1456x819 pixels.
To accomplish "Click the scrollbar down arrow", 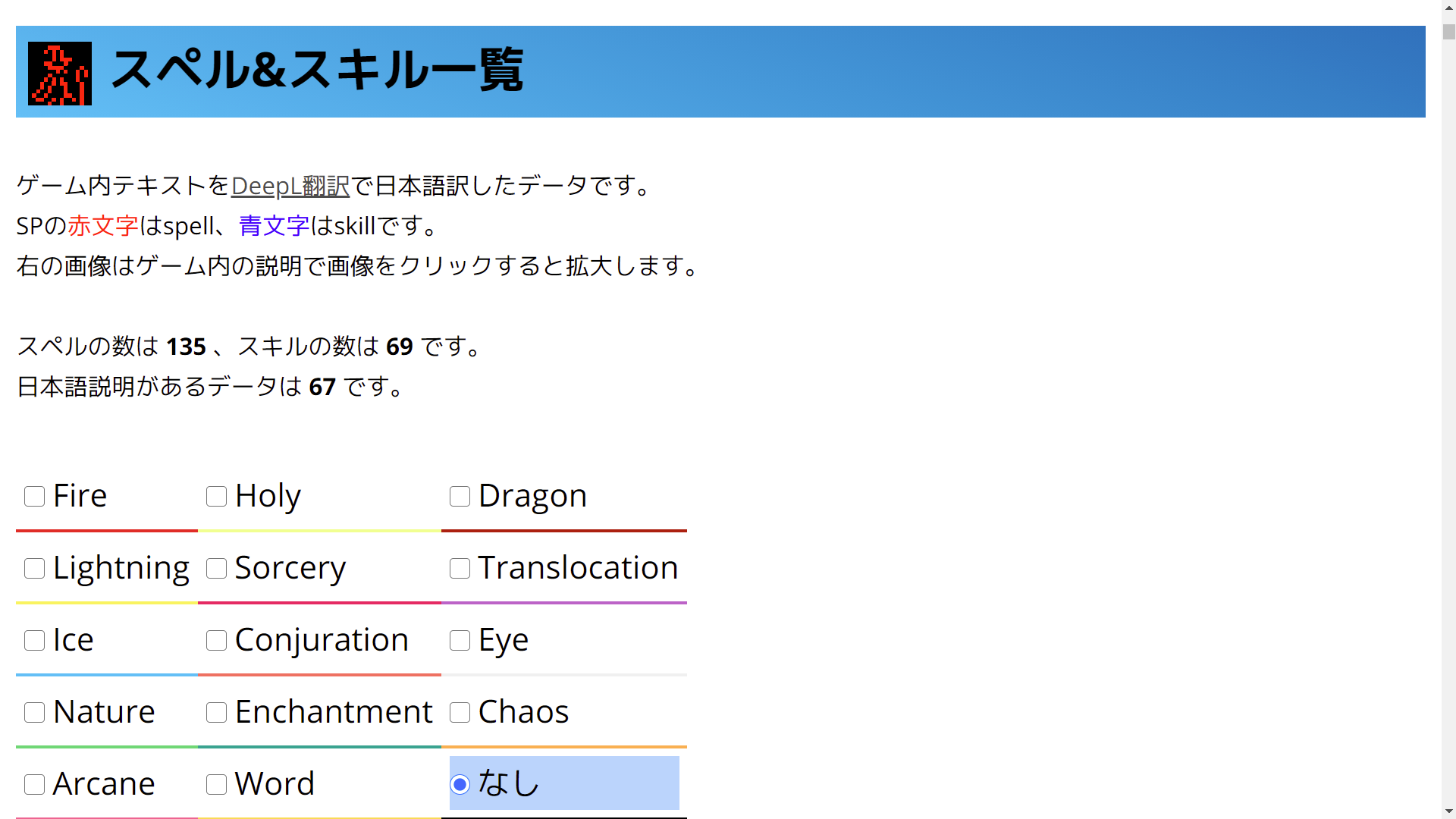I will 1448,811.
